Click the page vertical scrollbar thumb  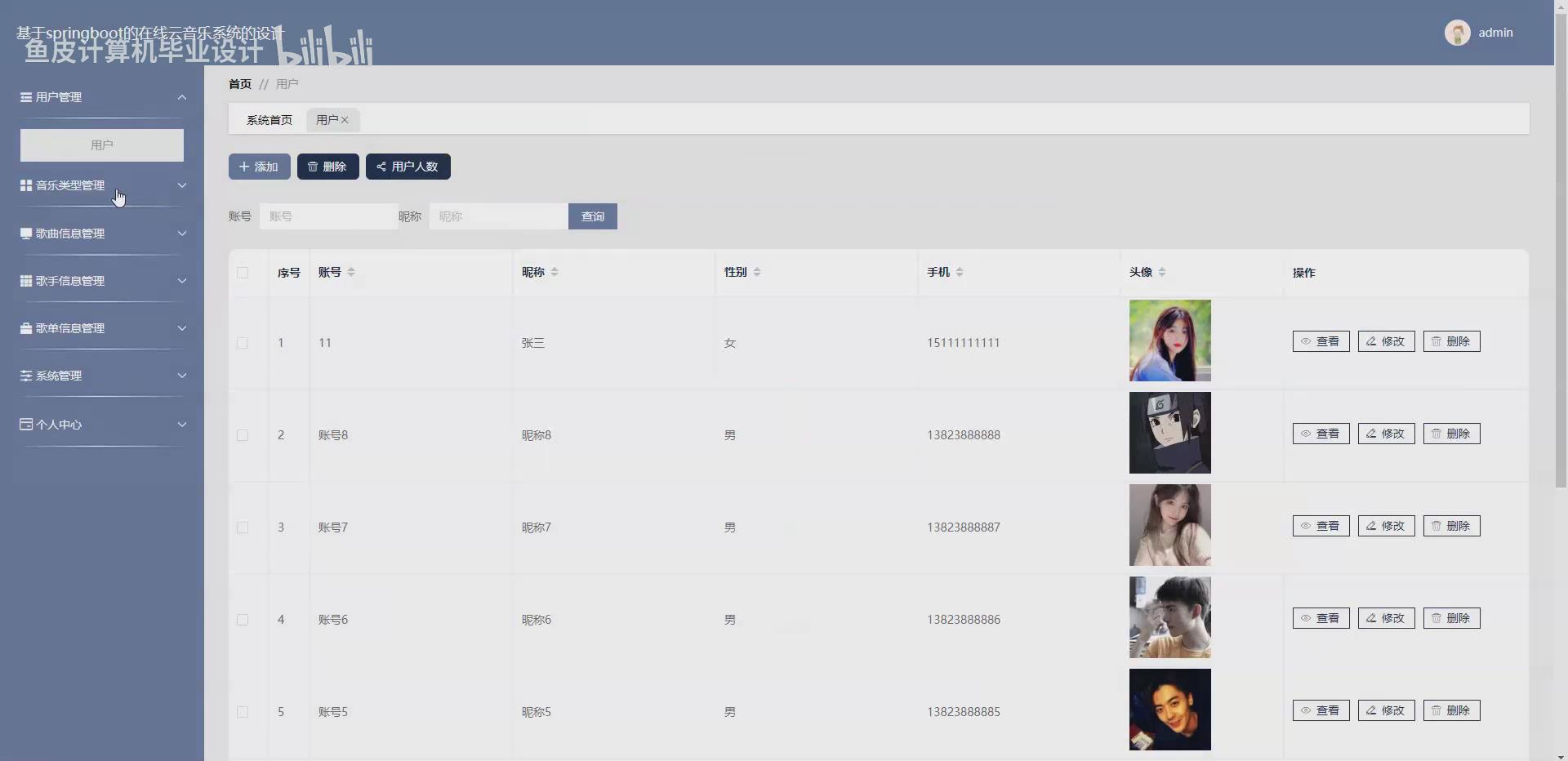1561,249
